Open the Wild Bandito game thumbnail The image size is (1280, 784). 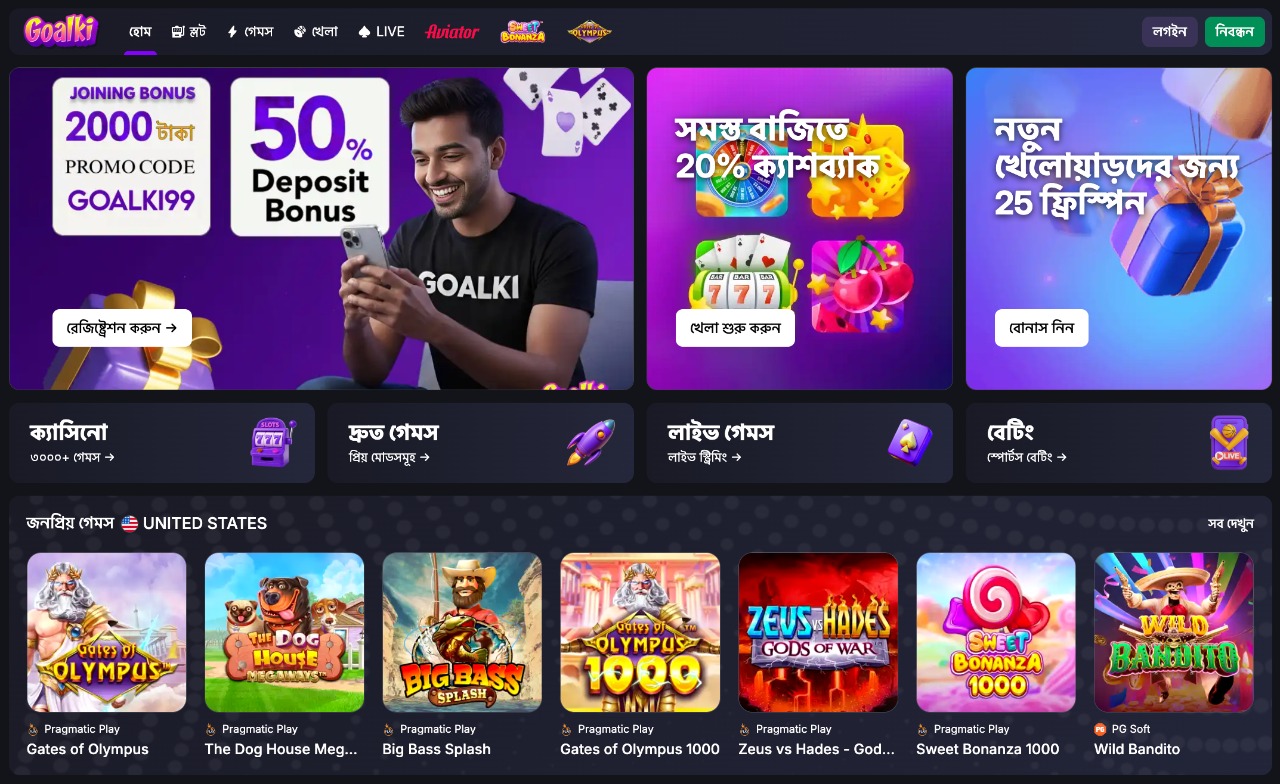[1174, 632]
